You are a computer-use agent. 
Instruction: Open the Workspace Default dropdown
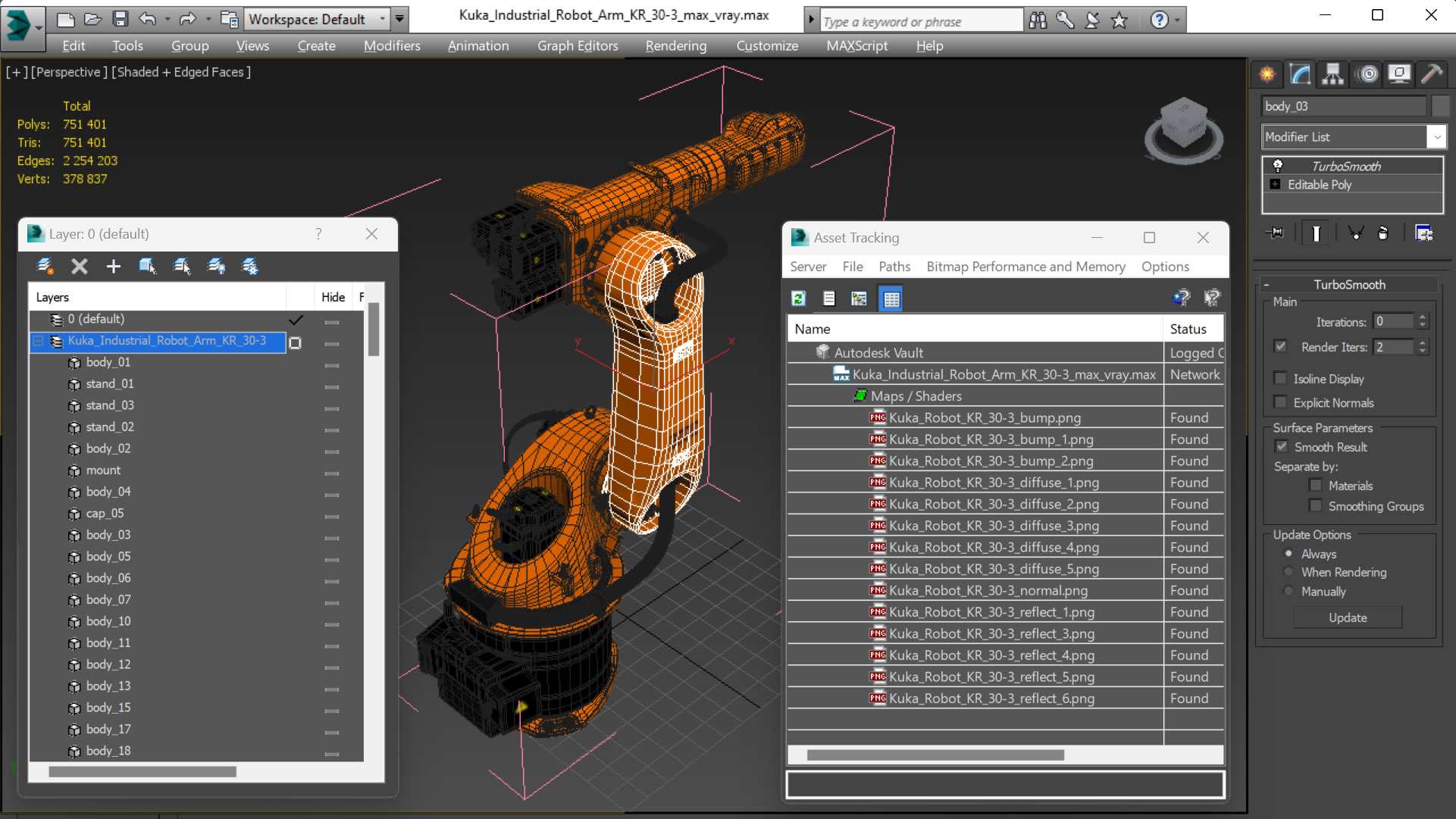(383, 19)
